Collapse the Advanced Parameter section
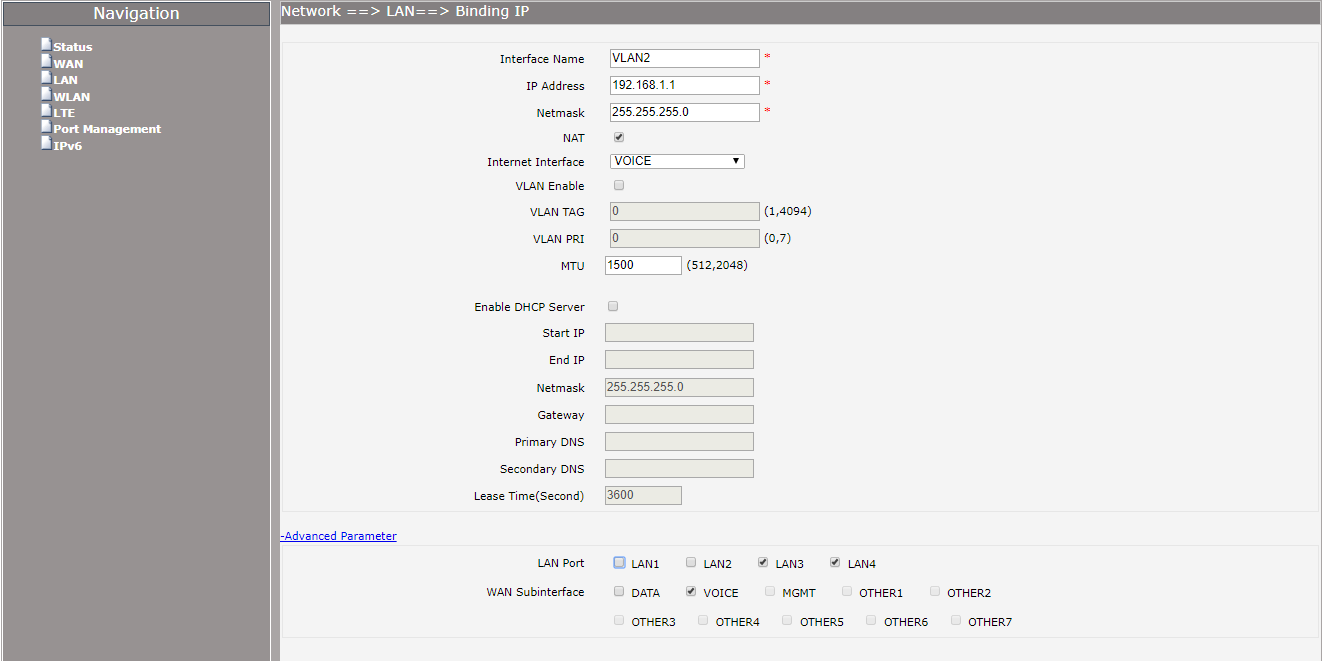This screenshot has height=661, width=1322. point(339,536)
